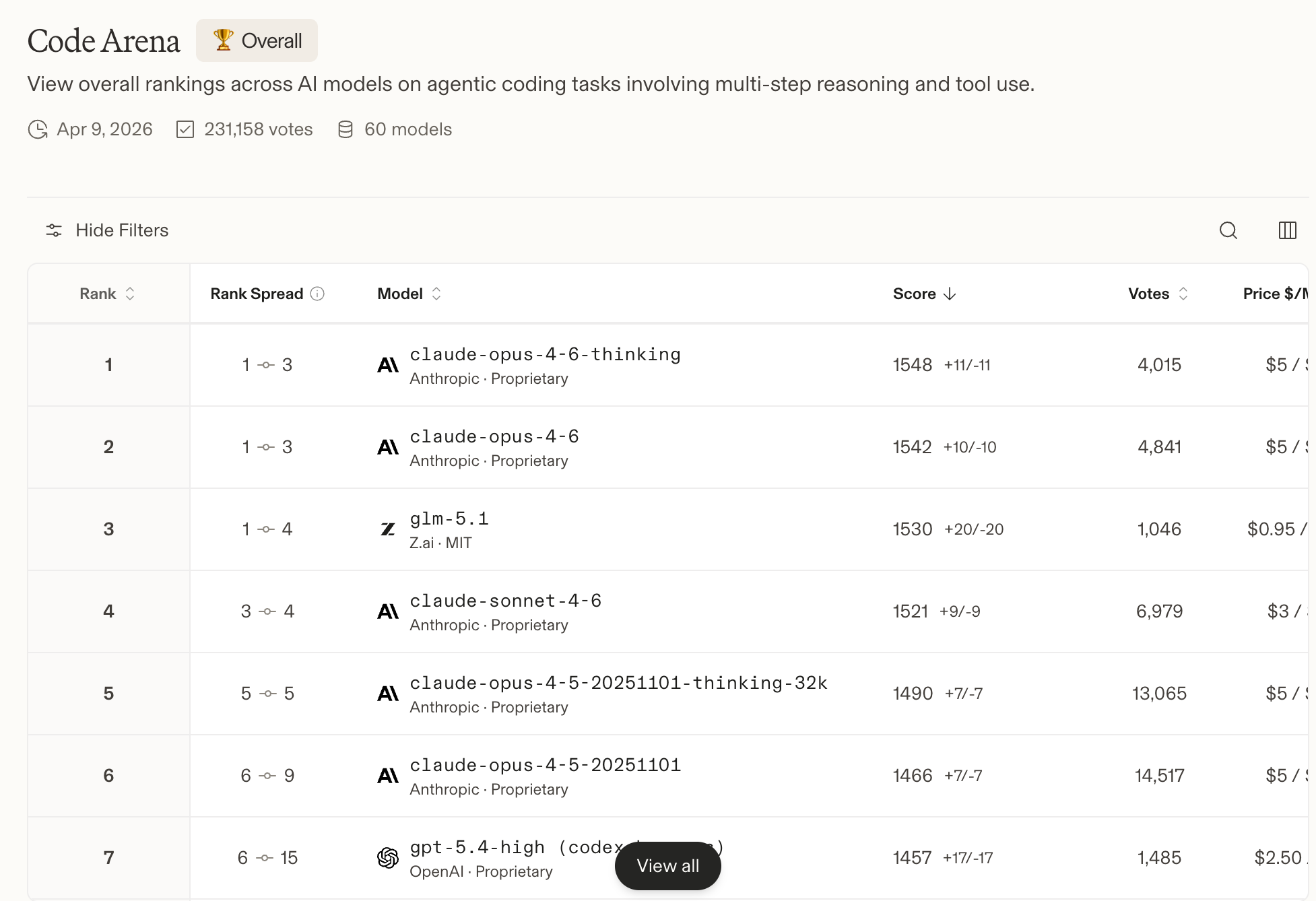The image size is (1316, 901).
Task: Click the 6,979 votes cell
Action: (x=1159, y=611)
